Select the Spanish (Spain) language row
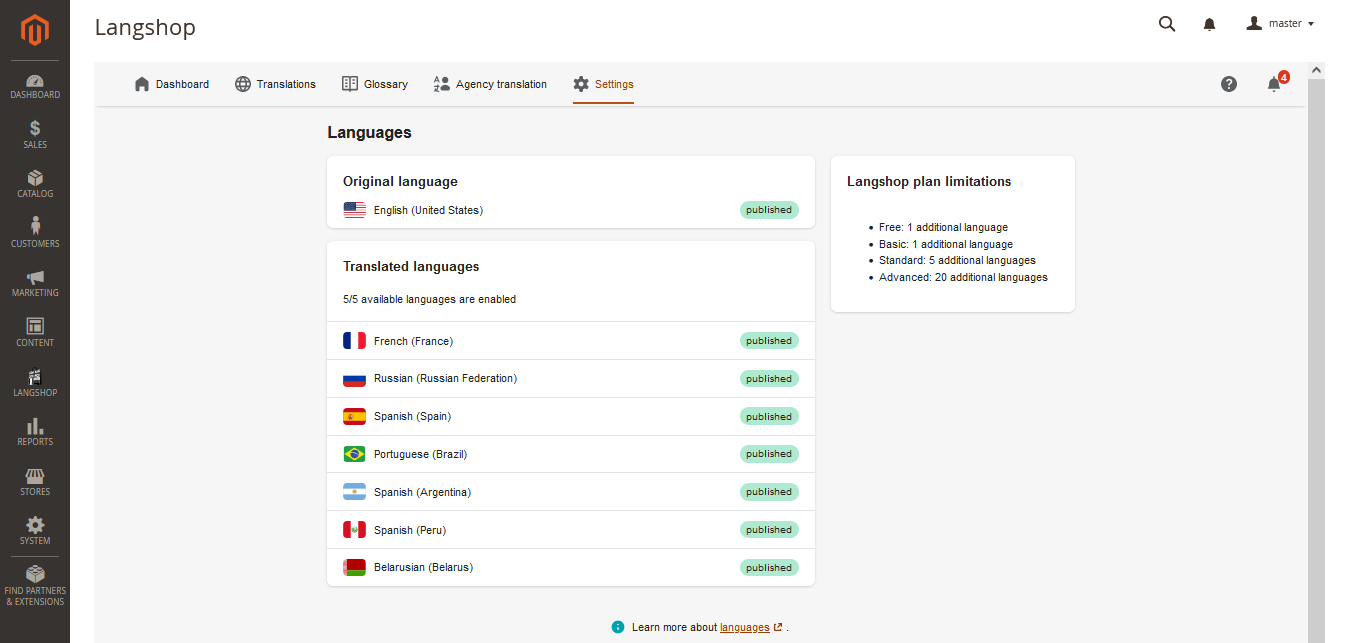 coord(571,417)
